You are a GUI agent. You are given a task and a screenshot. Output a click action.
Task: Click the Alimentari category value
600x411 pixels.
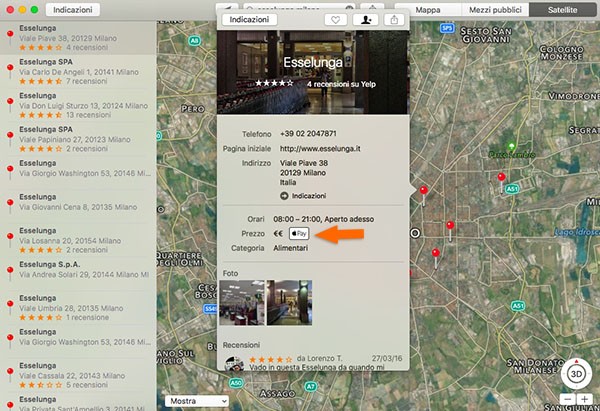[x=290, y=248]
